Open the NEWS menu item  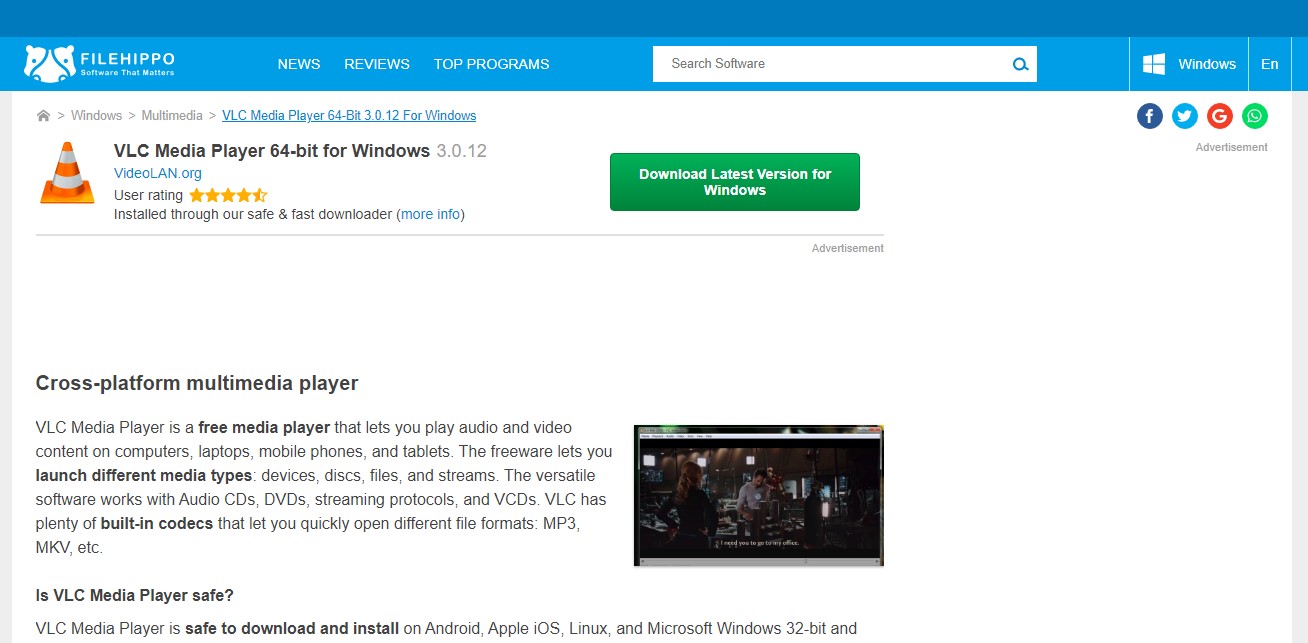(299, 64)
